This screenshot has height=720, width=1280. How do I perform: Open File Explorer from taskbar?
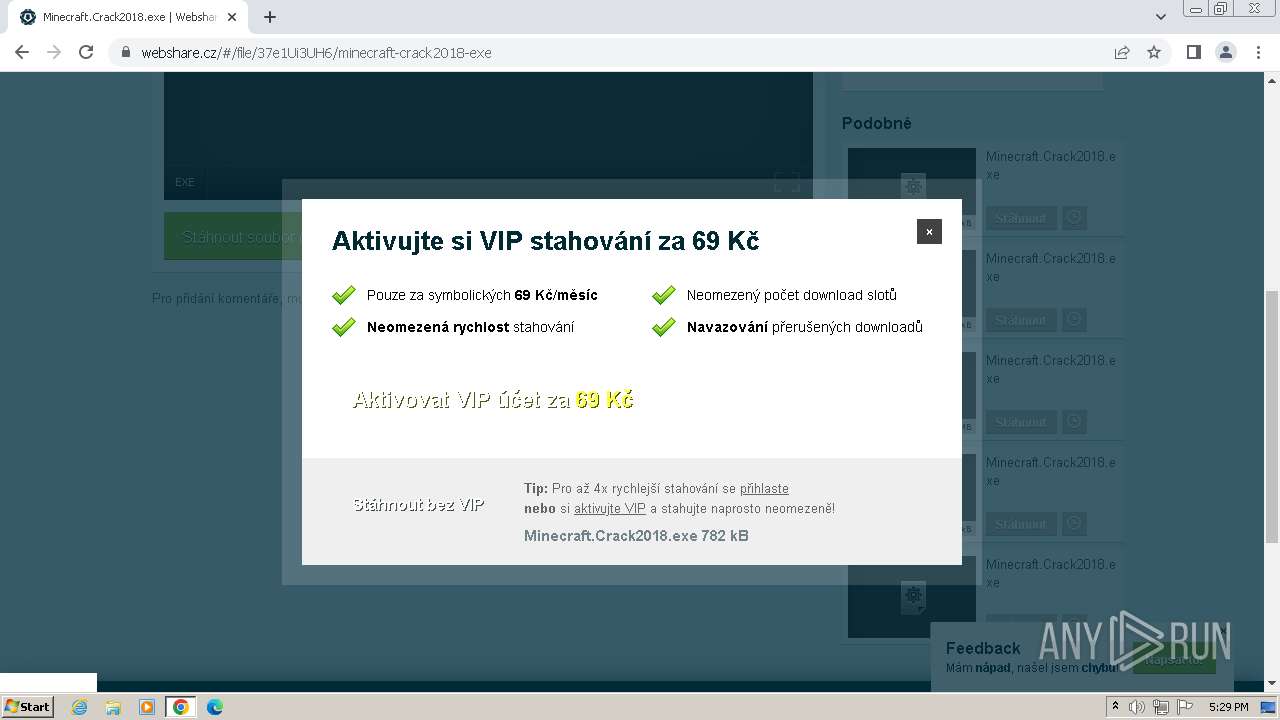pyautogui.click(x=113, y=707)
